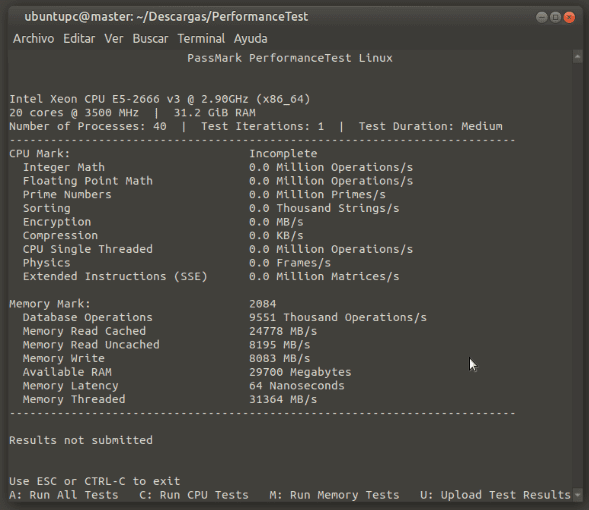Screen dimensions: 589x510
Task: Click the 'Memory Read Uncached' label
Action: tap(91, 345)
